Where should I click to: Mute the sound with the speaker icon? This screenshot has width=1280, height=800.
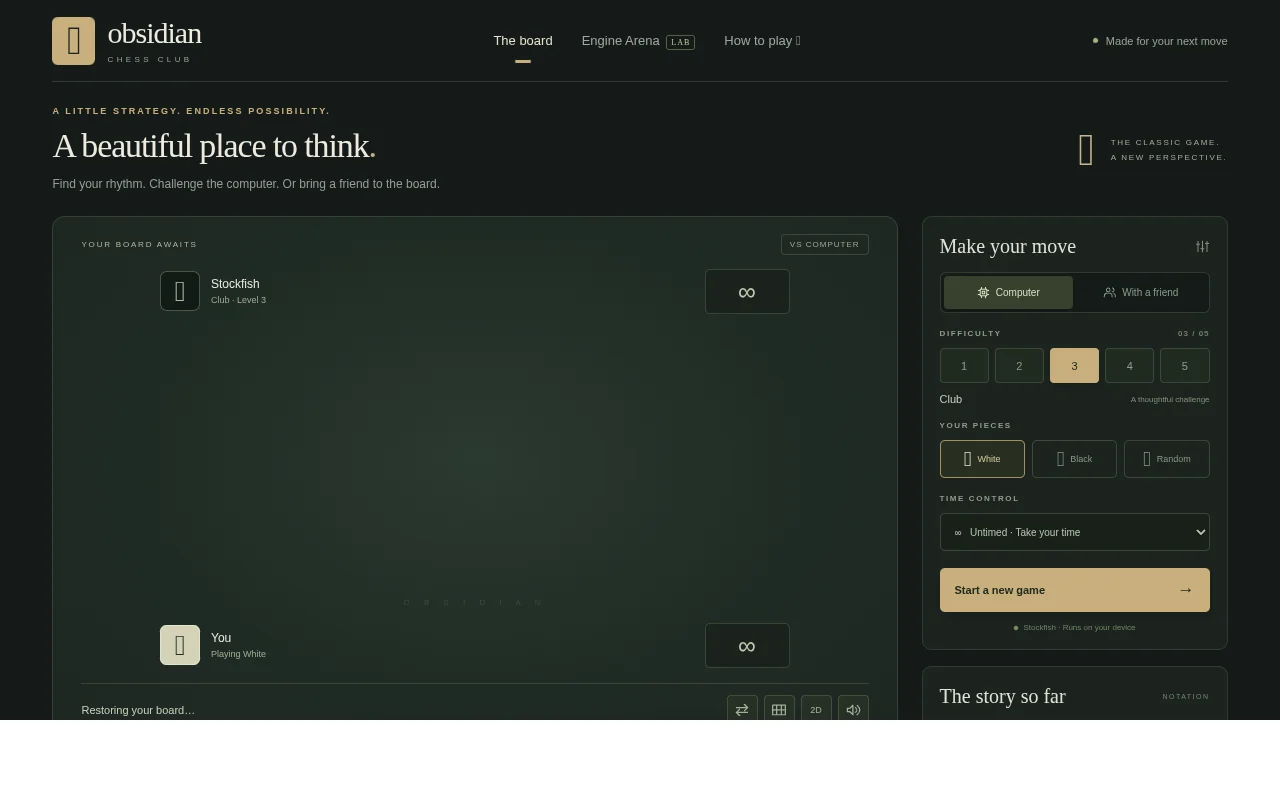click(853, 709)
